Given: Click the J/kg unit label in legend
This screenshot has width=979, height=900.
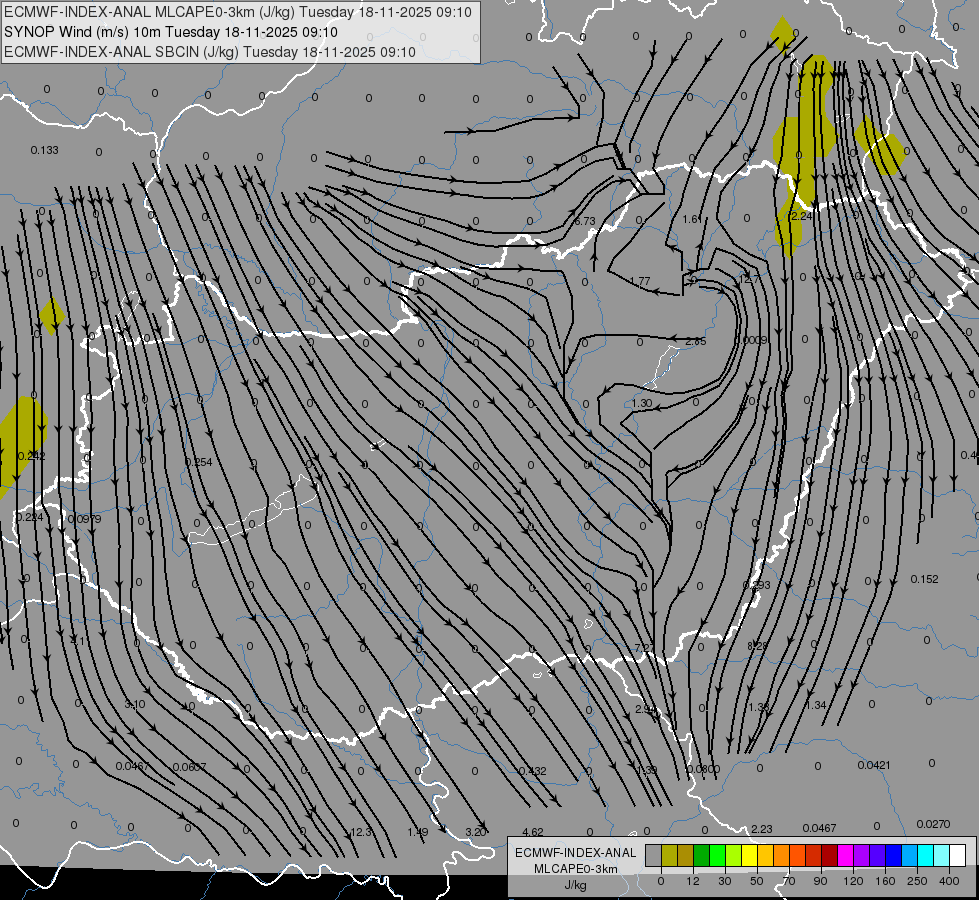Looking at the screenshot, I should pos(576,885).
